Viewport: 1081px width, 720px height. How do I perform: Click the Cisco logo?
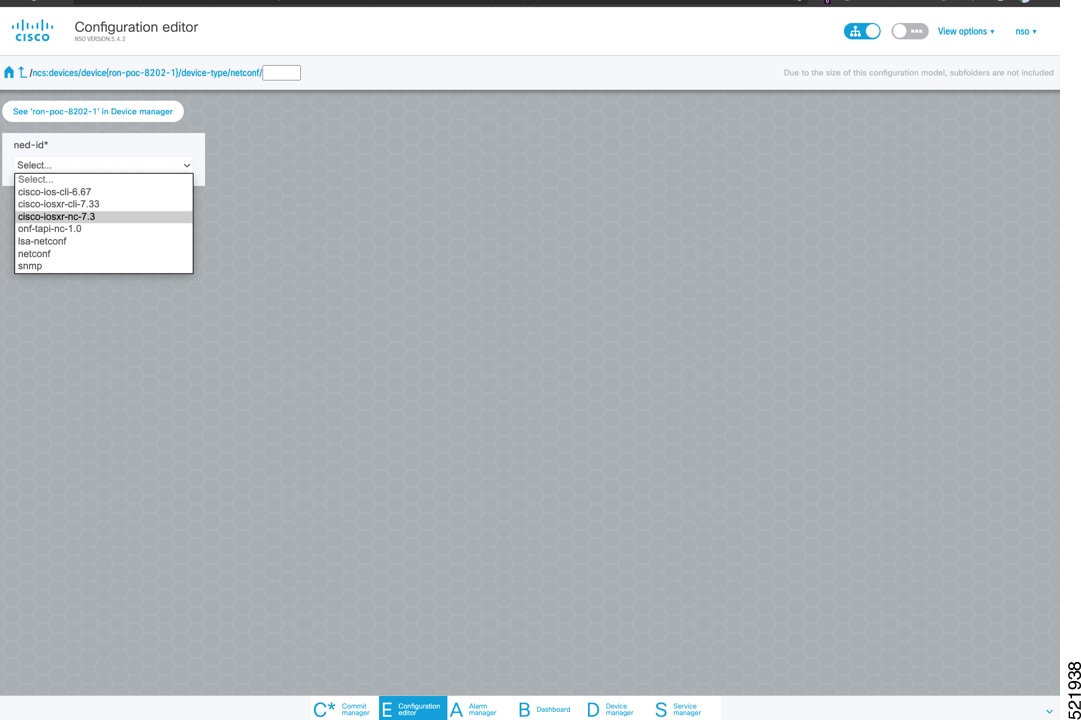coord(32,30)
